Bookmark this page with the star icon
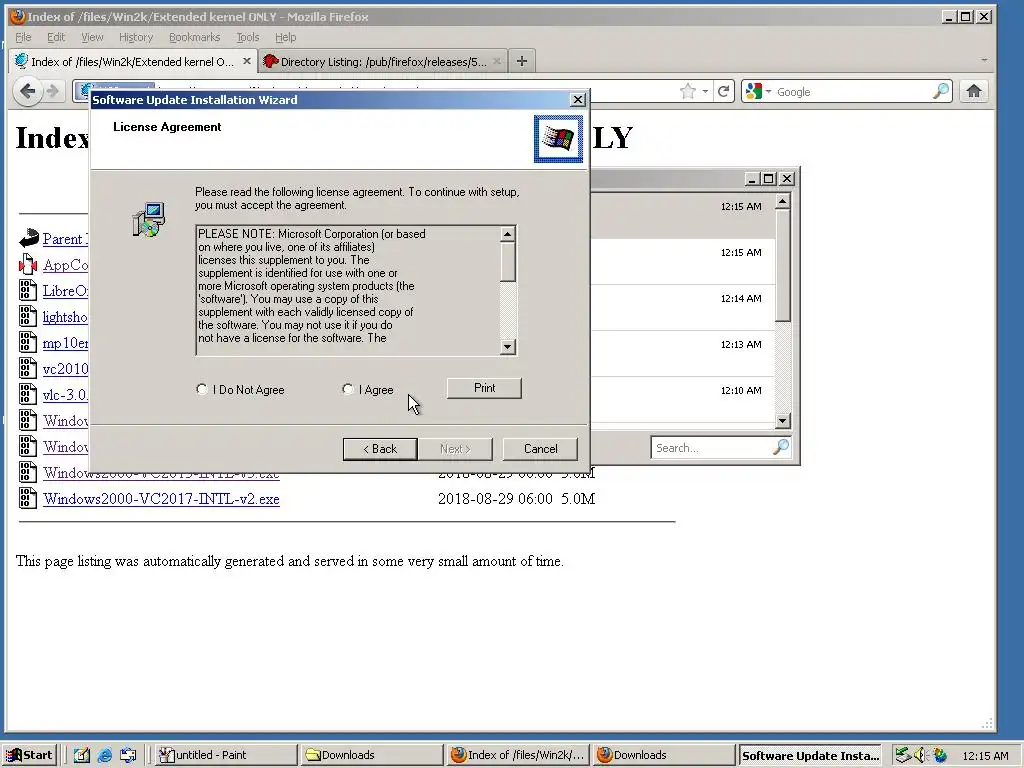The width and height of the screenshot is (1024, 768). [687, 91]
